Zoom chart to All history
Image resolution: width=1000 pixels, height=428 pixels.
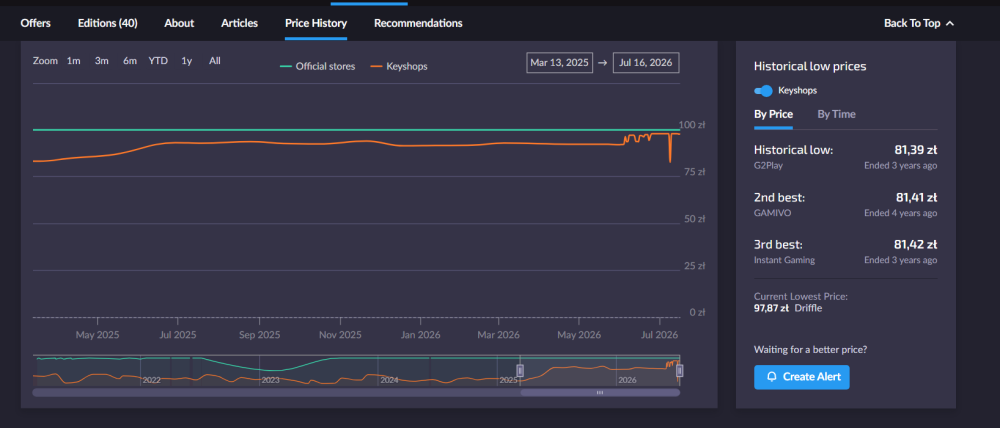[x=215, y=61]
